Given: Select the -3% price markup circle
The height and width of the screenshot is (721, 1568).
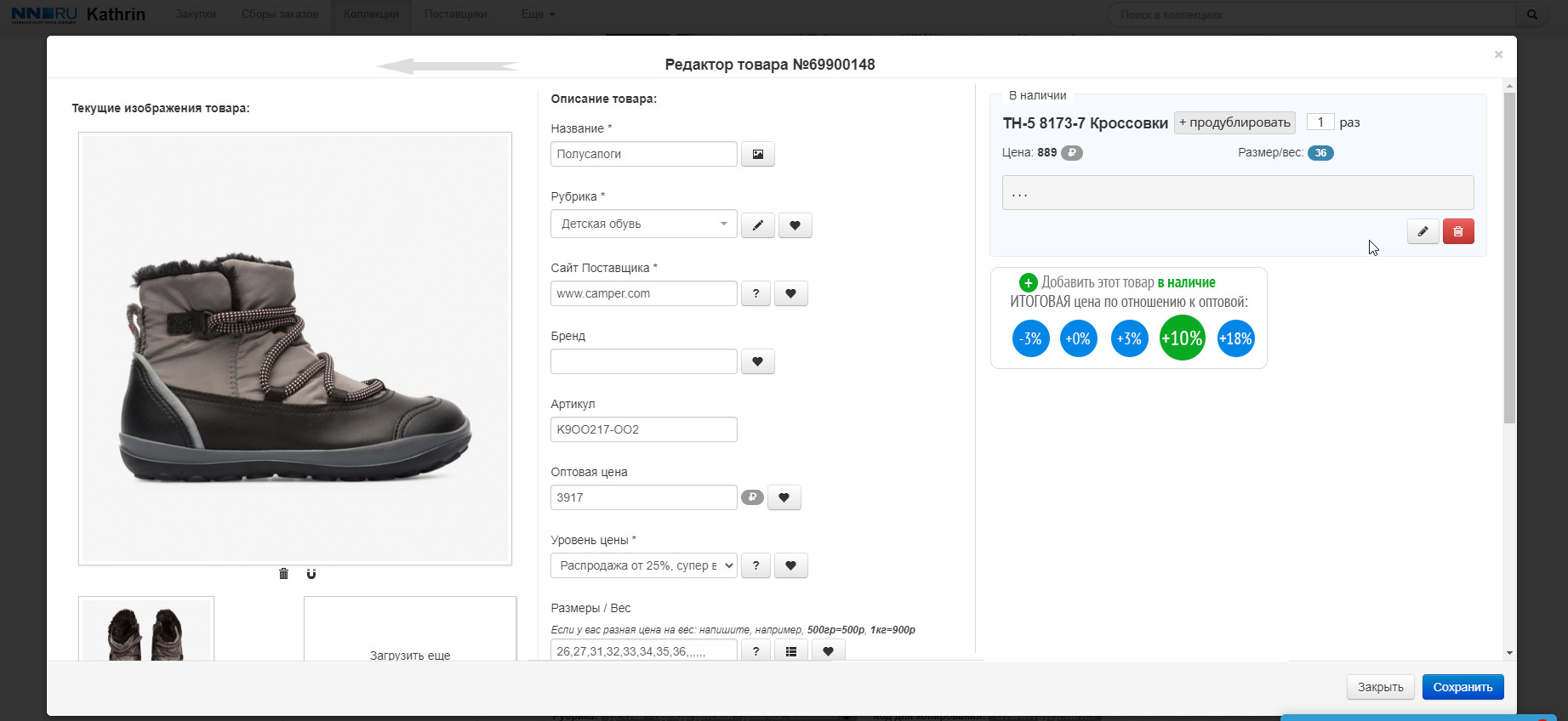Looking at the screenshot, I should [x=1030, y=338].
